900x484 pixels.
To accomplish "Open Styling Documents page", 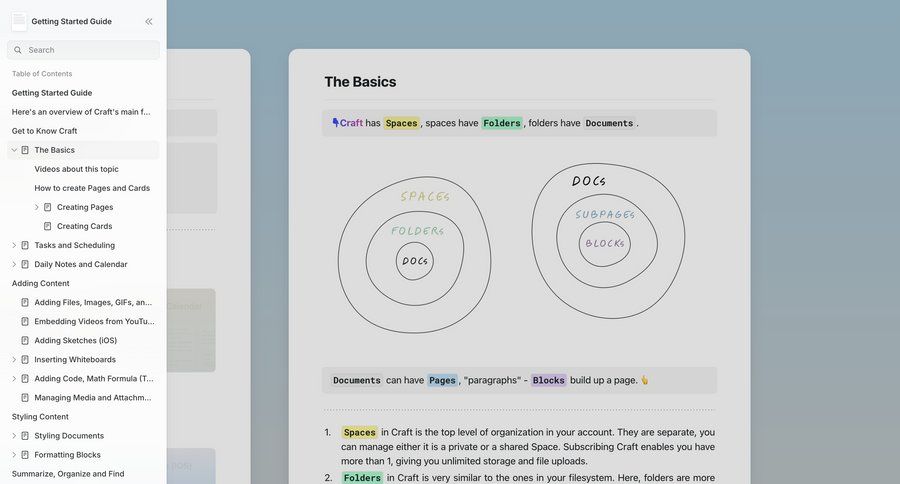I will pos(69,436).
